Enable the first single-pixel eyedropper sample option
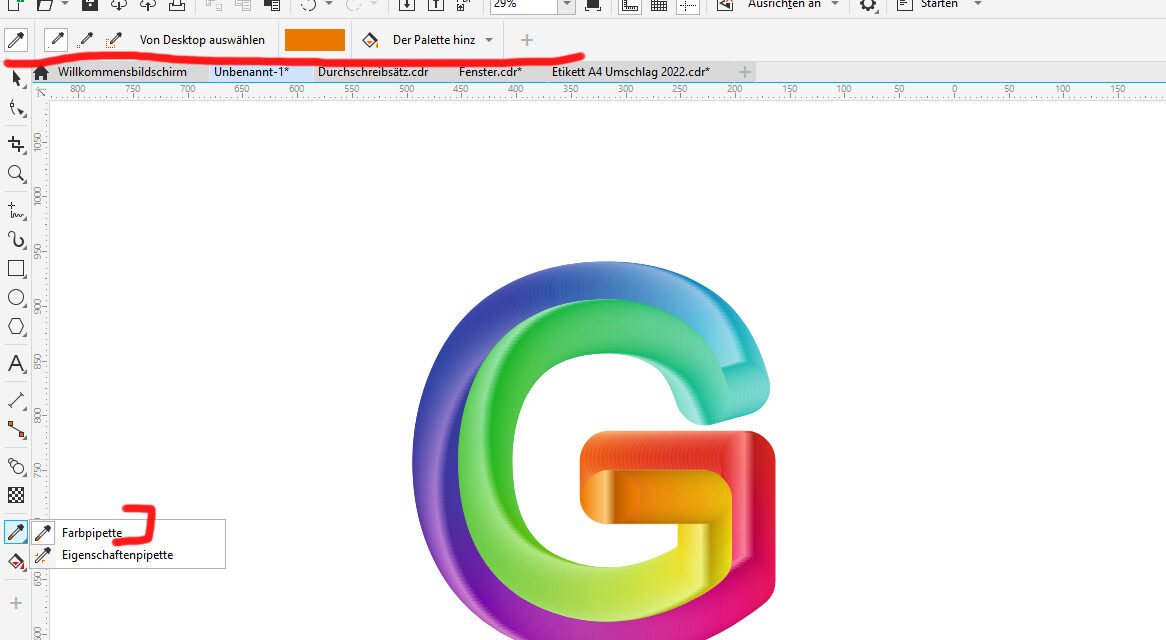Image resolution: width=1166 pixels, height=640 pixels. point(57,40)
